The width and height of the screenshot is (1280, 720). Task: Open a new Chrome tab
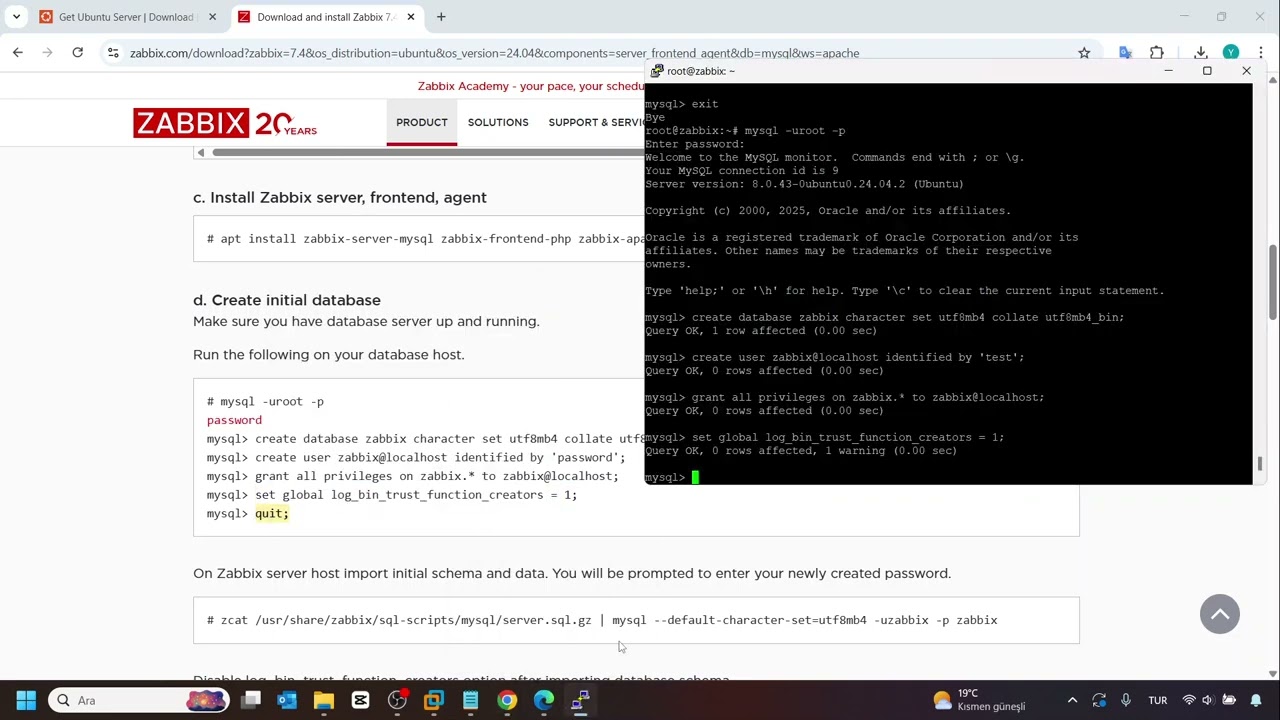[x=441, y=17]
